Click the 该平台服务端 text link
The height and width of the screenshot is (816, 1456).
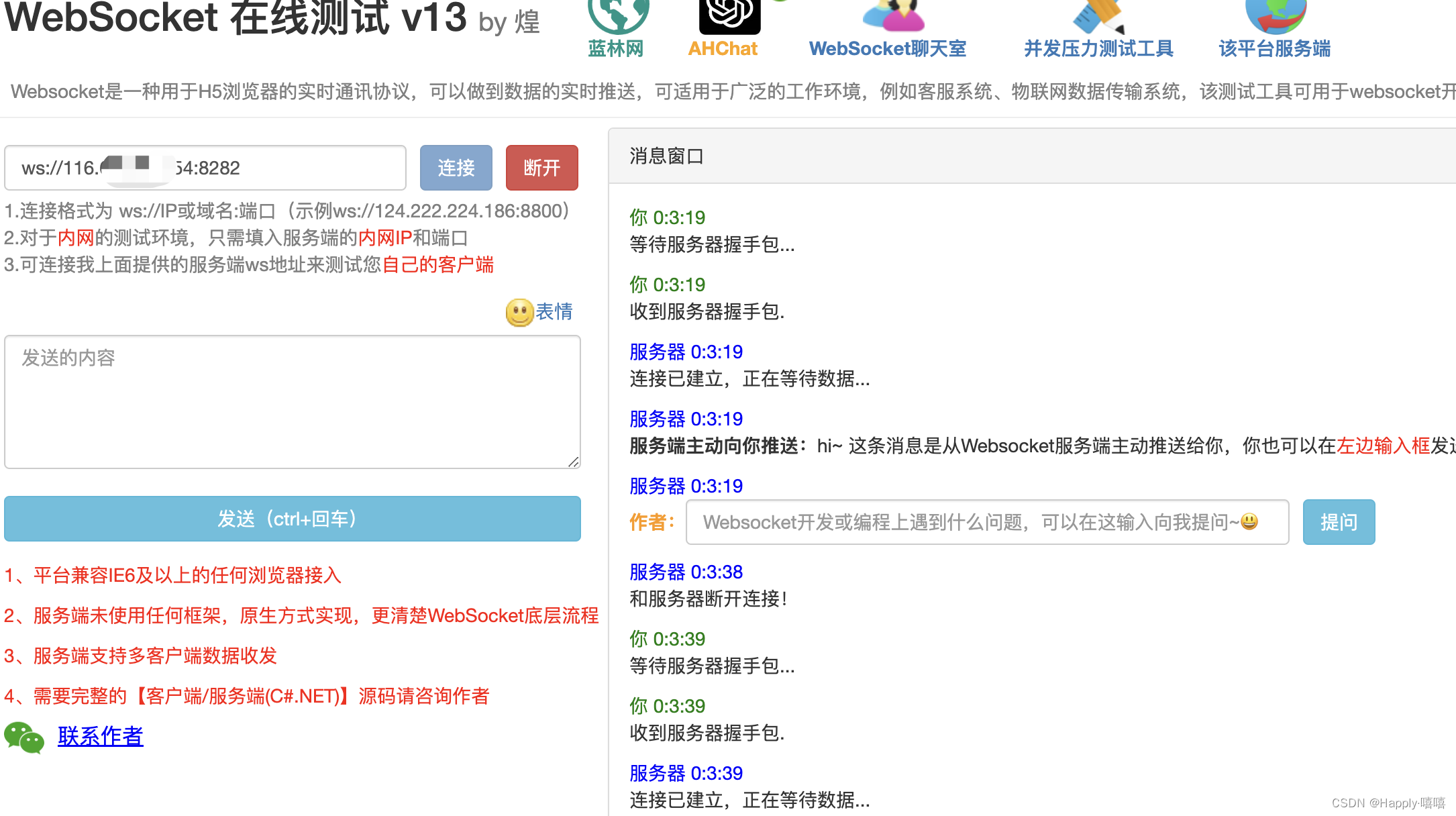click(1275, 48)
